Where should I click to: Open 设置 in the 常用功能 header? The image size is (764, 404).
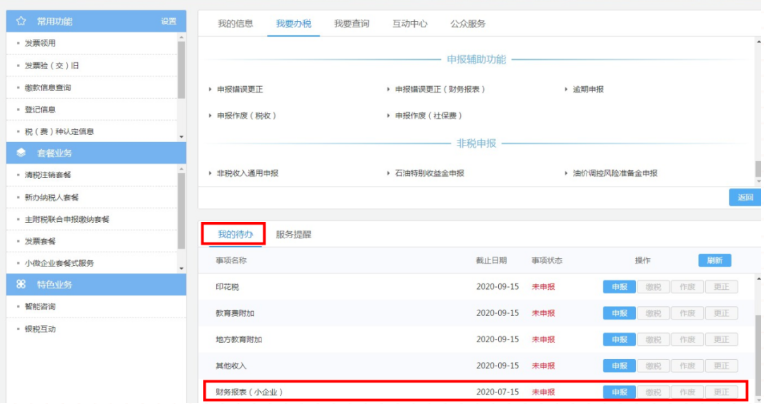(x=169, y=21)
